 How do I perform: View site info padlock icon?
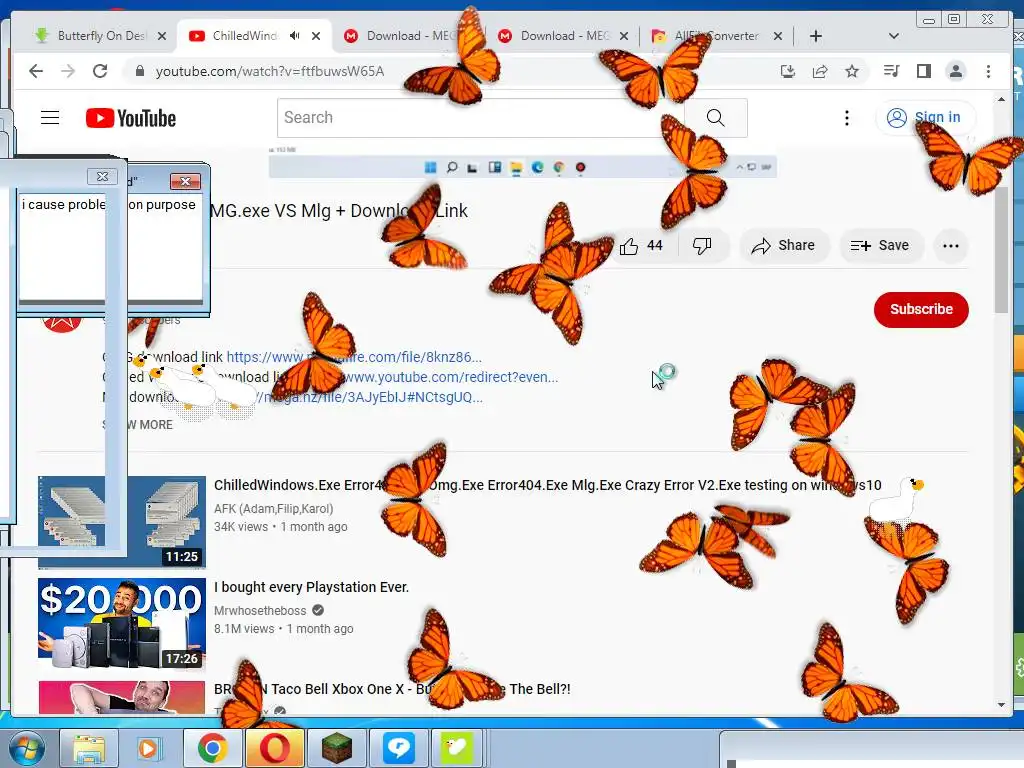139,71
